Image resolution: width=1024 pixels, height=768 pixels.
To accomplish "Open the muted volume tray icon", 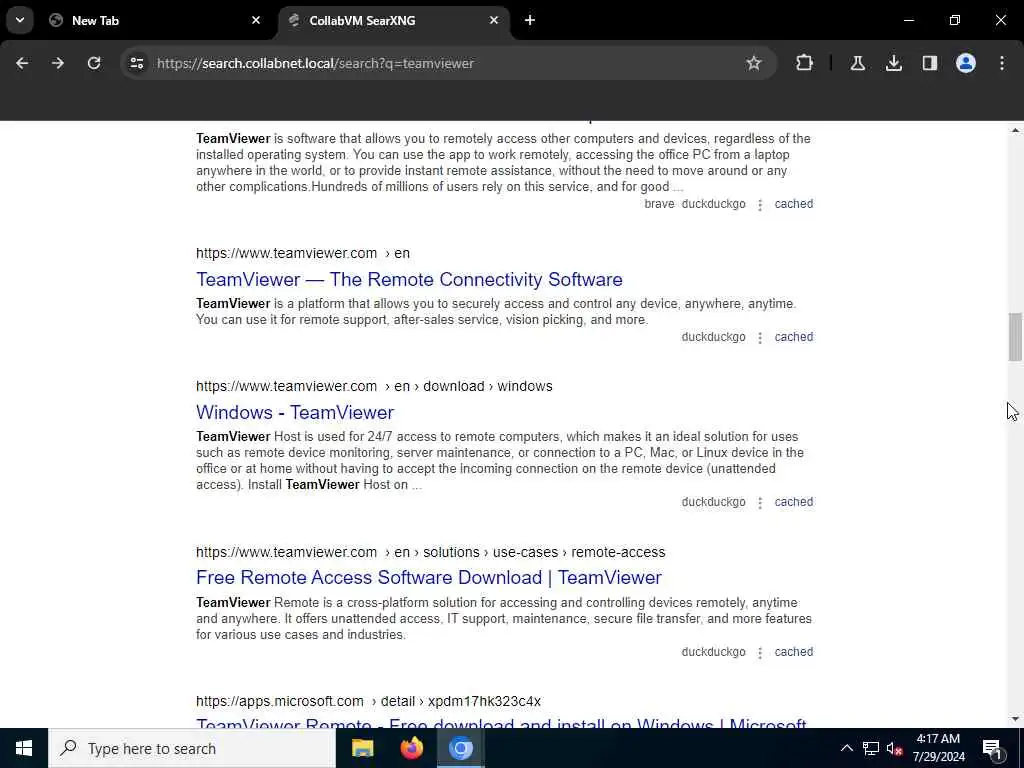I will (894, 748).
